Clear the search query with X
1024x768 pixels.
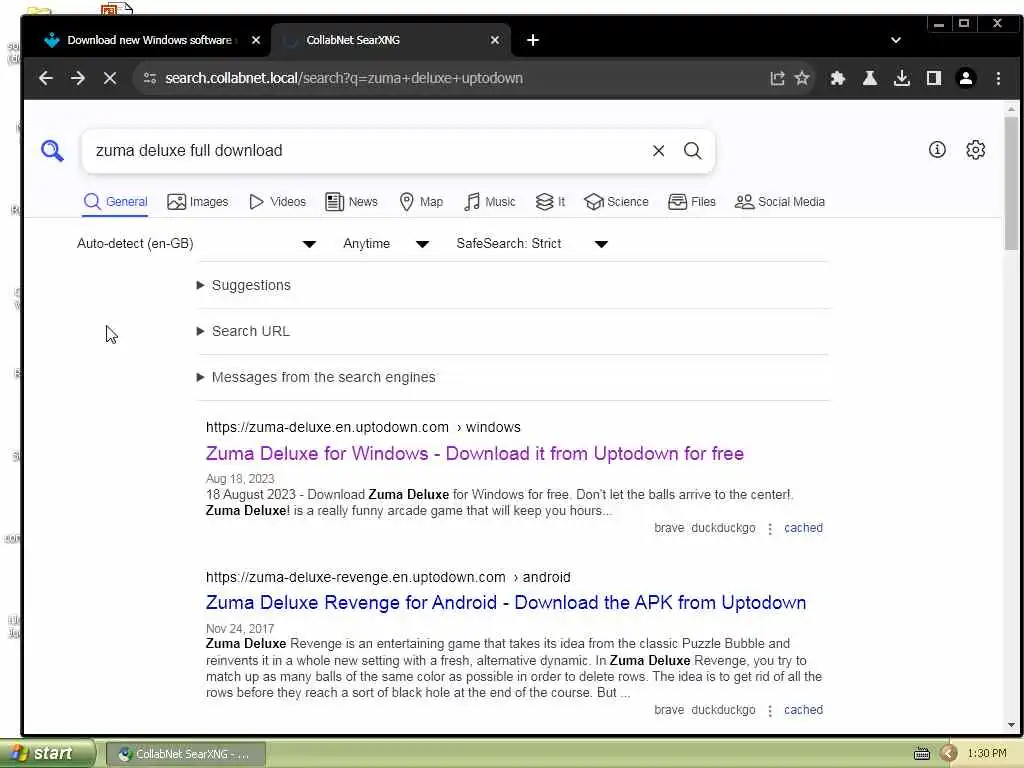coord(658,151)
